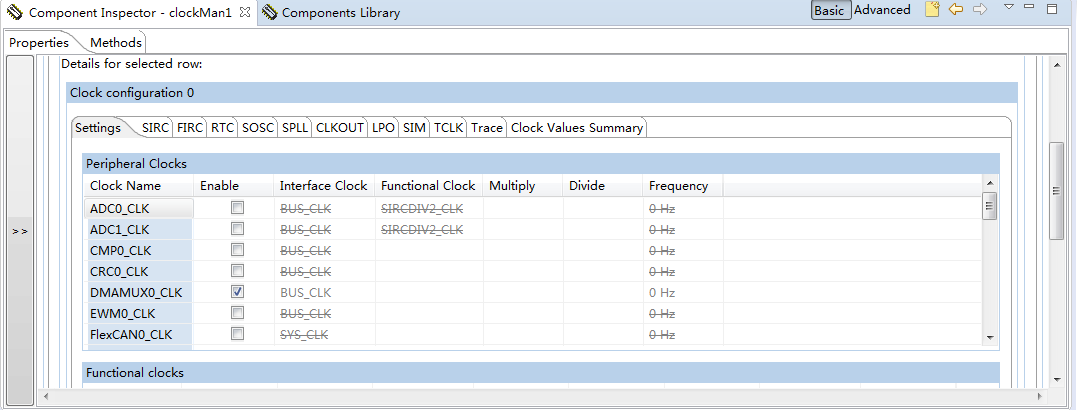Click the Divide column header
The width and height of the screenshot is (1077, 410).
tap(603, 185)
